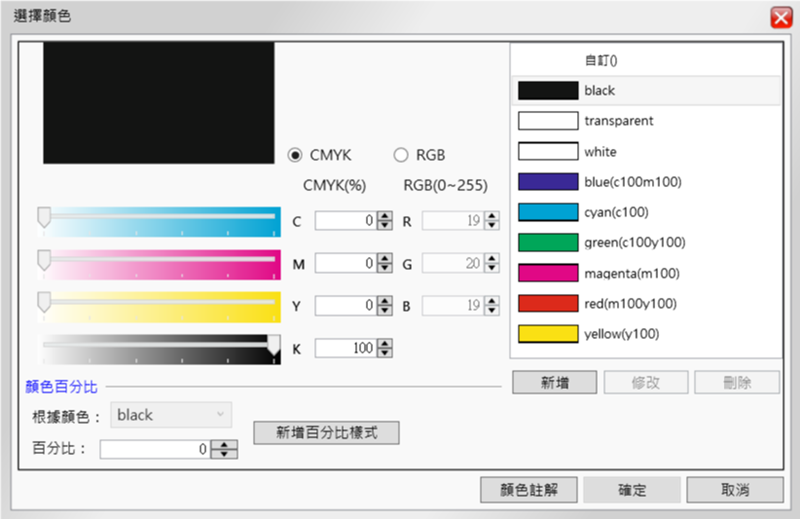Click the 修改 button

[x=646, y=382]
